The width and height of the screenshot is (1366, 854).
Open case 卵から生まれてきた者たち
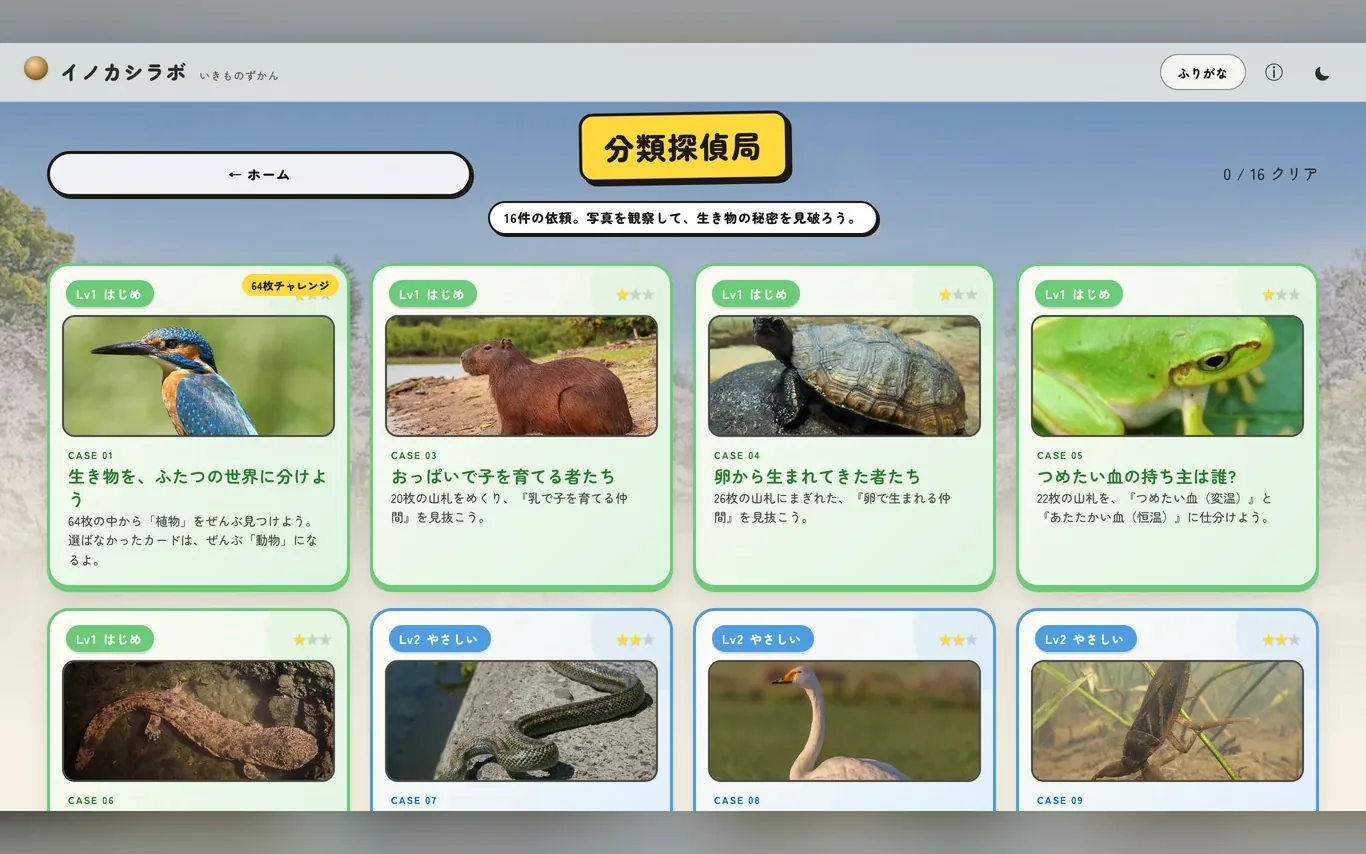click(x=817, y=476)
